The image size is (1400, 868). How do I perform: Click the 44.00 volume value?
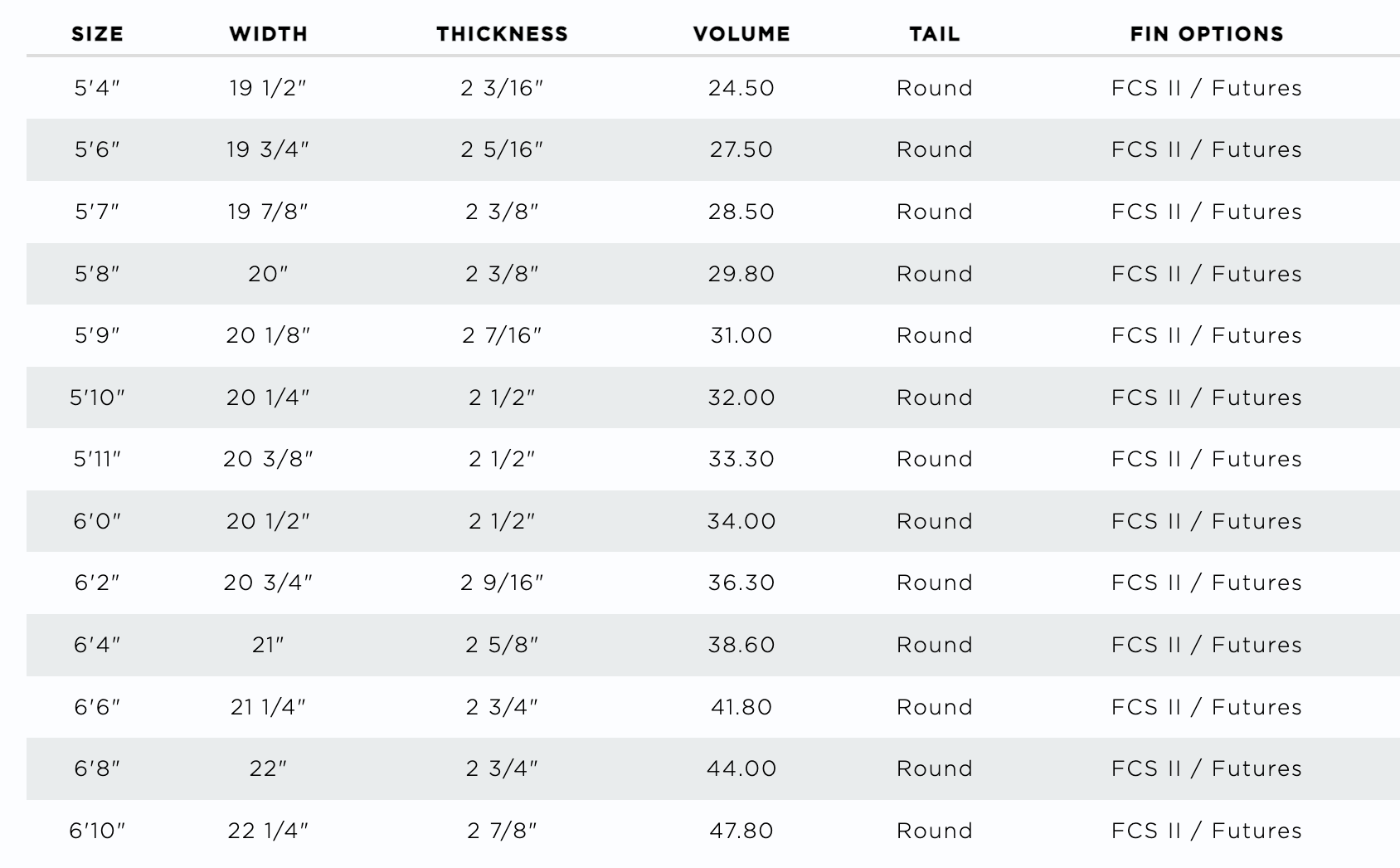tap(741, 768)
